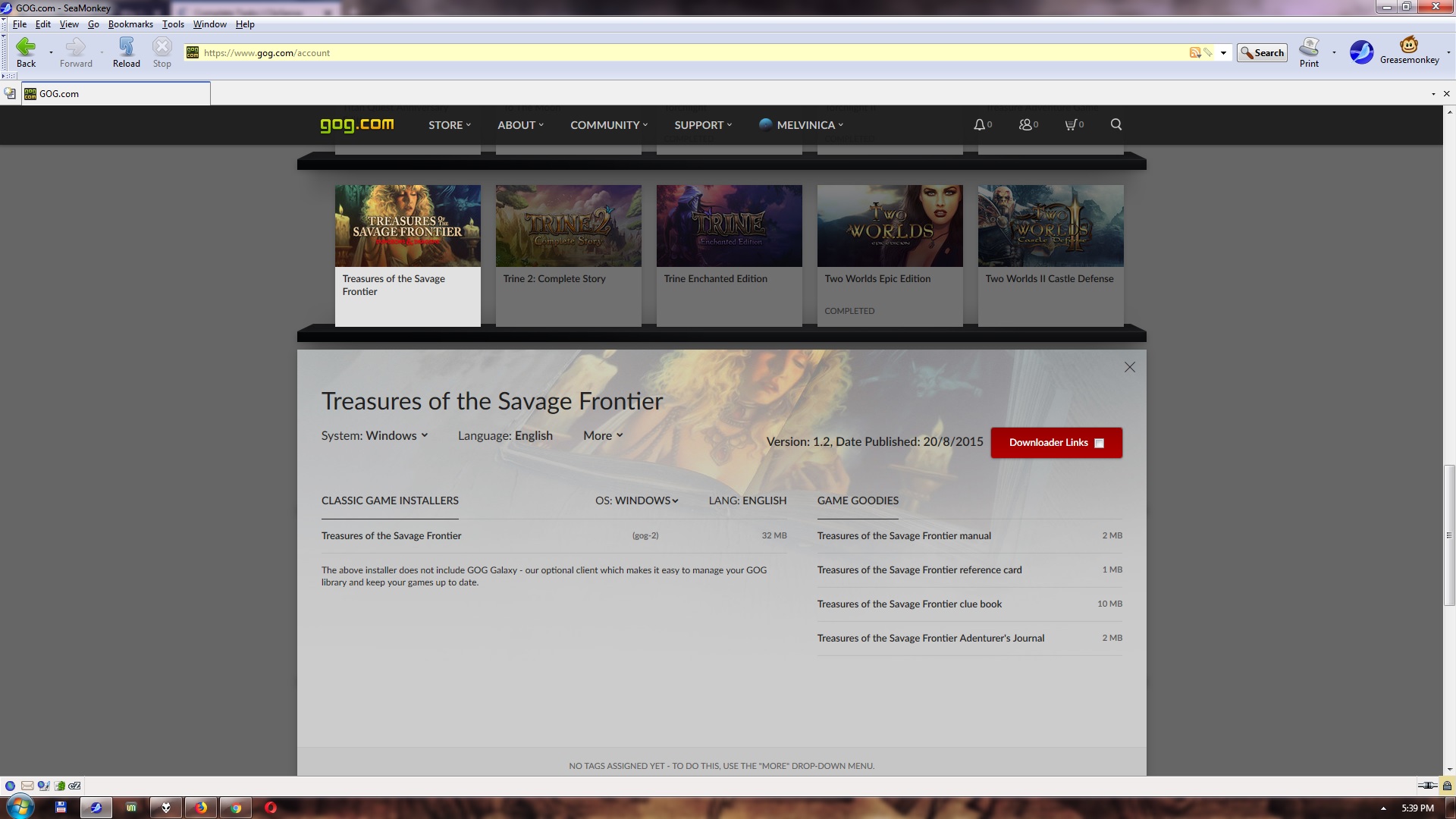Open the Greasemonkey monkey icon
1456x819 pixels.
pos(1409,44)
